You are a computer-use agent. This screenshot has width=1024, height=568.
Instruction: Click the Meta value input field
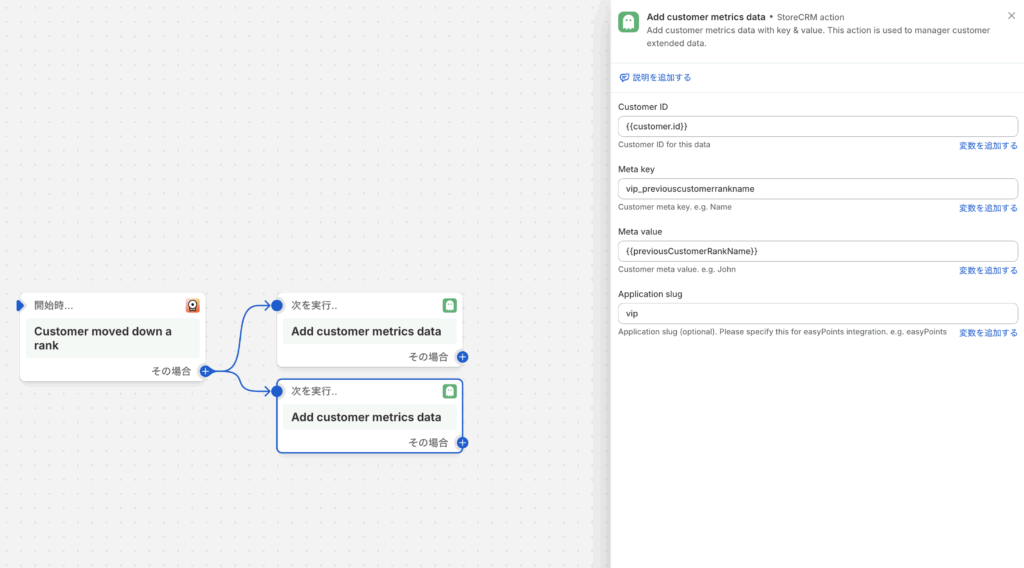(818, 251)
